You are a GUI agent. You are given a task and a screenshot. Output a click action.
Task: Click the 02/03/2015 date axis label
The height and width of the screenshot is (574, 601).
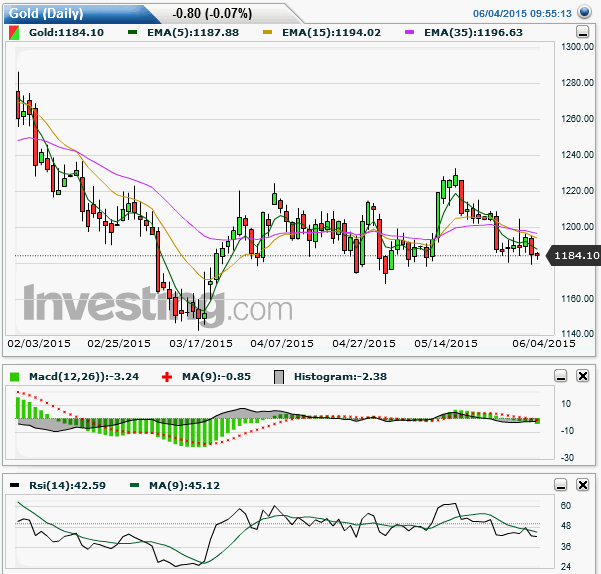[39, 343]
